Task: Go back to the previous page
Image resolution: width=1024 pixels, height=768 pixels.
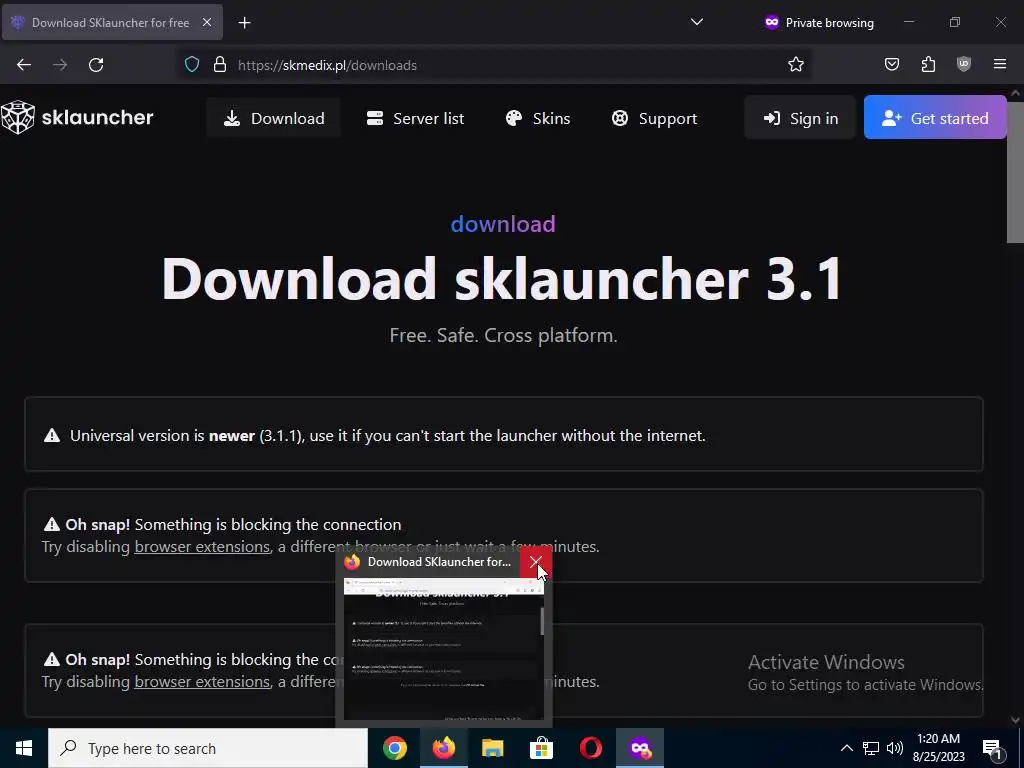Action: (24, 65)
